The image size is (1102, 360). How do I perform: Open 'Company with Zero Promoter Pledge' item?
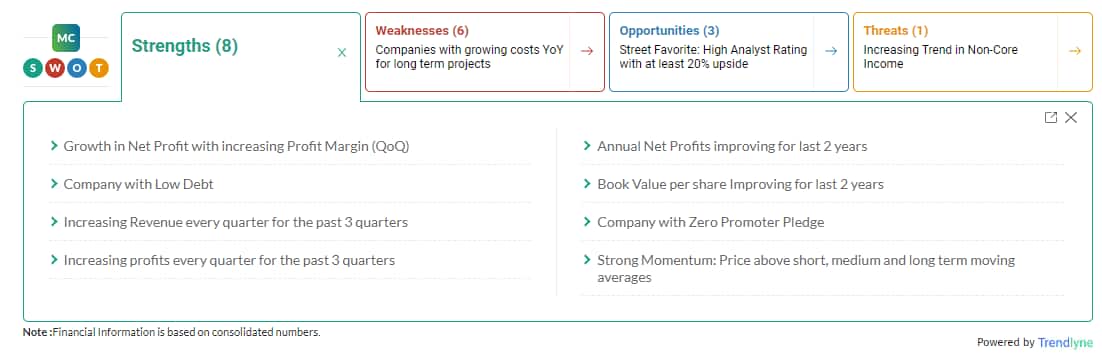[711, 222]
